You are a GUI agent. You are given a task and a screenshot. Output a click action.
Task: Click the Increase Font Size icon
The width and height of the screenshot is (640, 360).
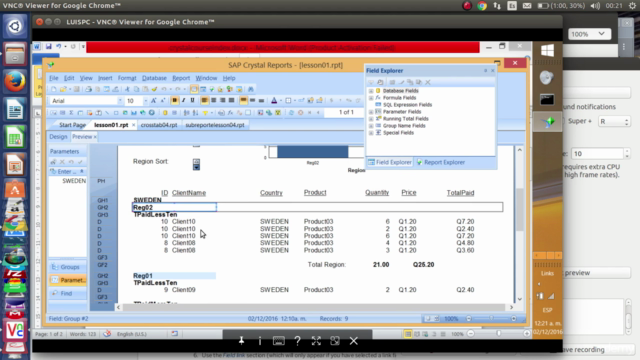(x=153, y=100)
